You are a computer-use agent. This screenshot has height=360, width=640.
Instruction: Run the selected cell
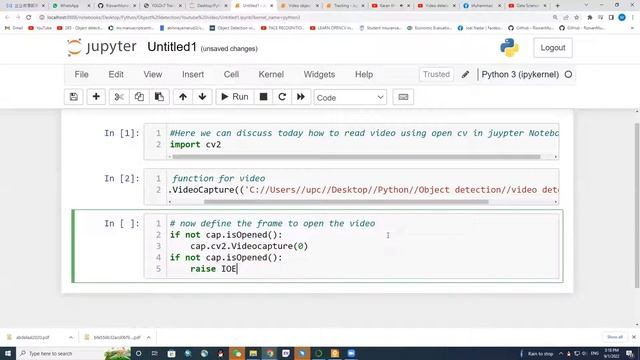(x=235, y=97)
